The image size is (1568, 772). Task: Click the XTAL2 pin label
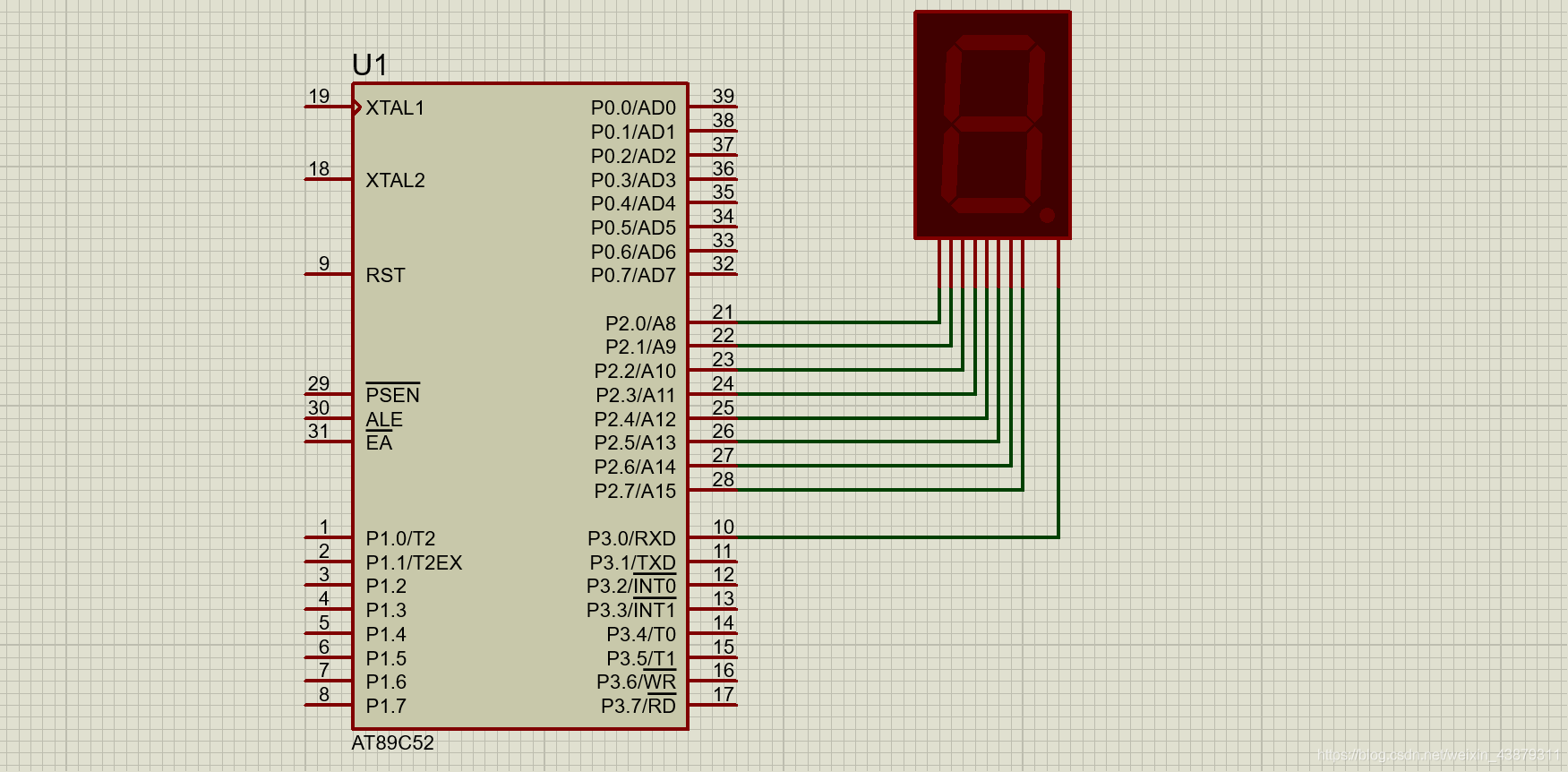[395, 180]
